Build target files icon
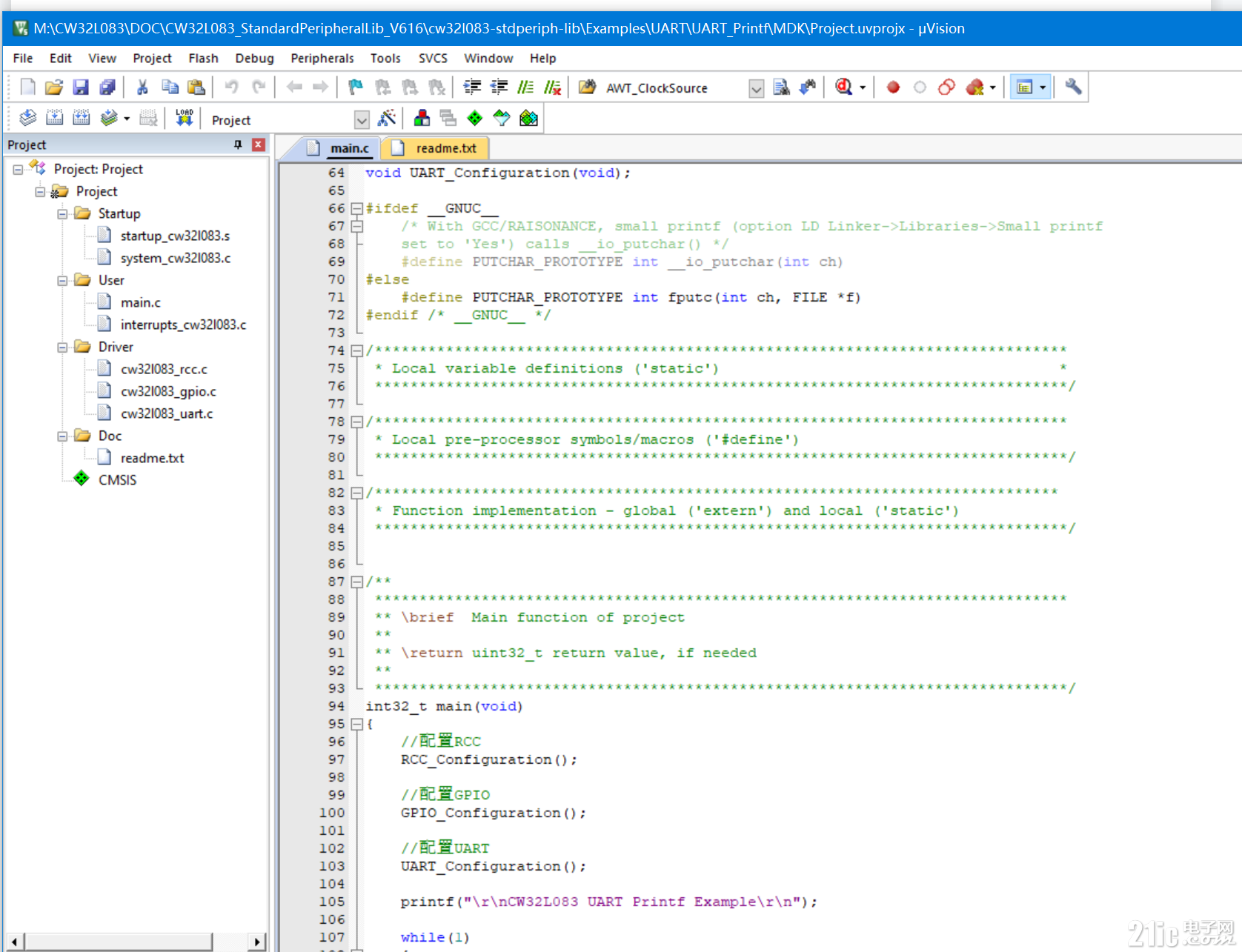1242x952 pixels. (55, 118)
